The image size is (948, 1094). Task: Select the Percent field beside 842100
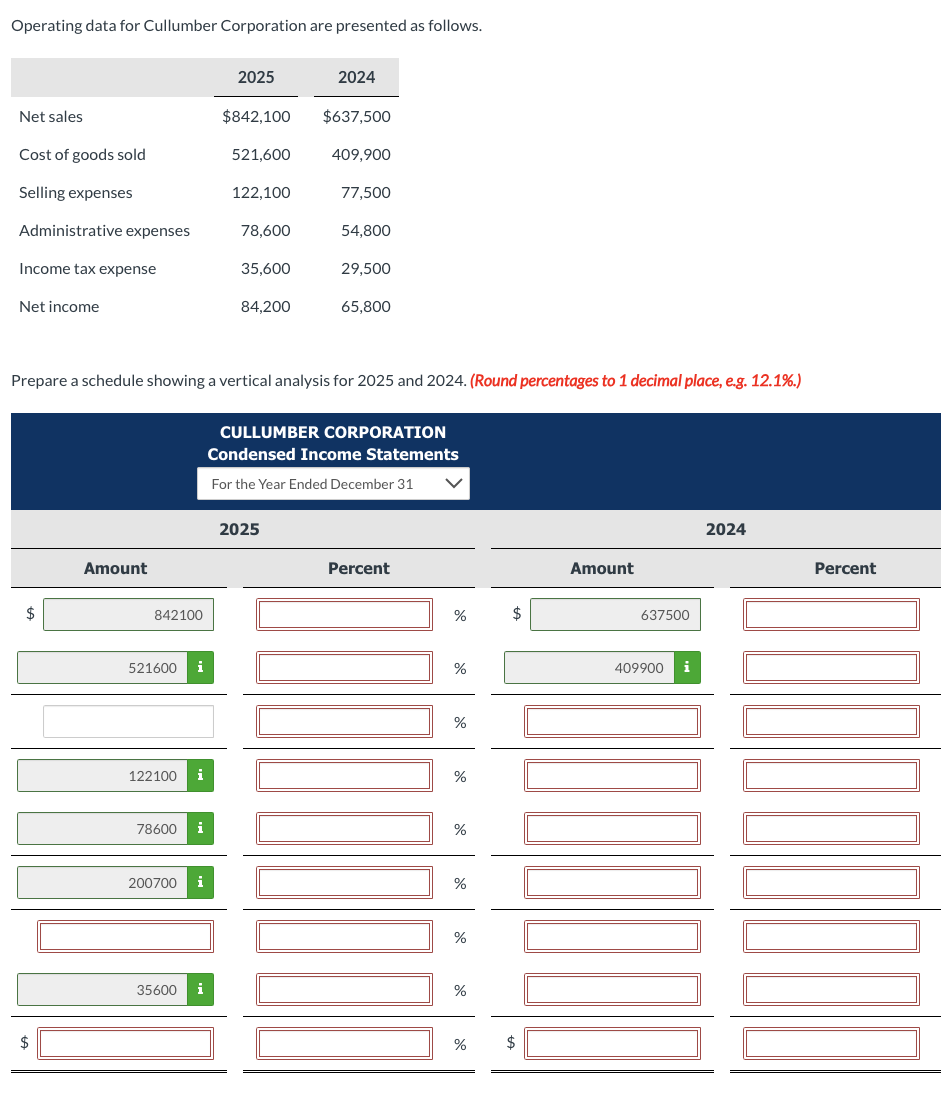(344, 614)
